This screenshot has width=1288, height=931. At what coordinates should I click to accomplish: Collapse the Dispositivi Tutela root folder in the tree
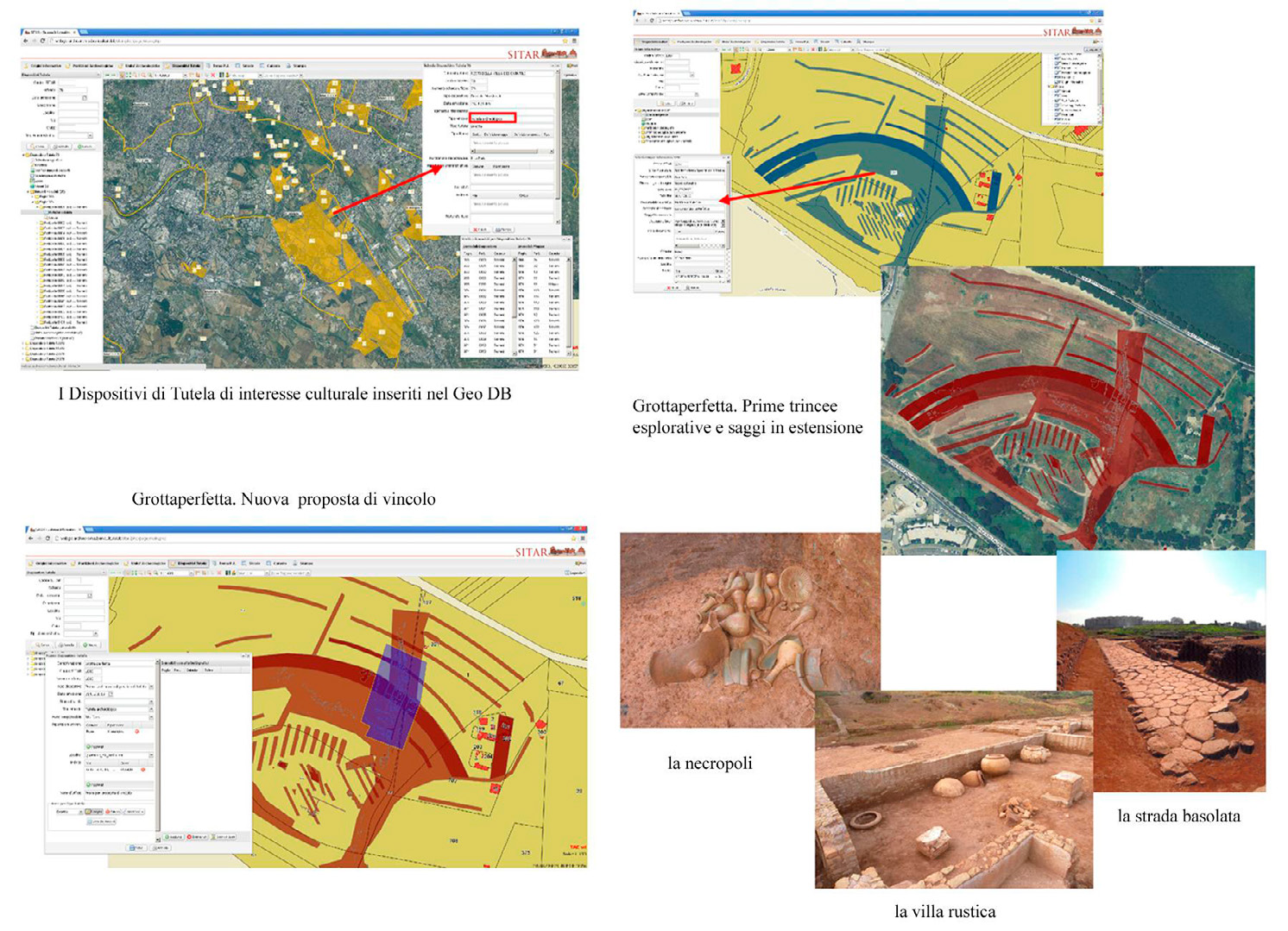point(23,155)
